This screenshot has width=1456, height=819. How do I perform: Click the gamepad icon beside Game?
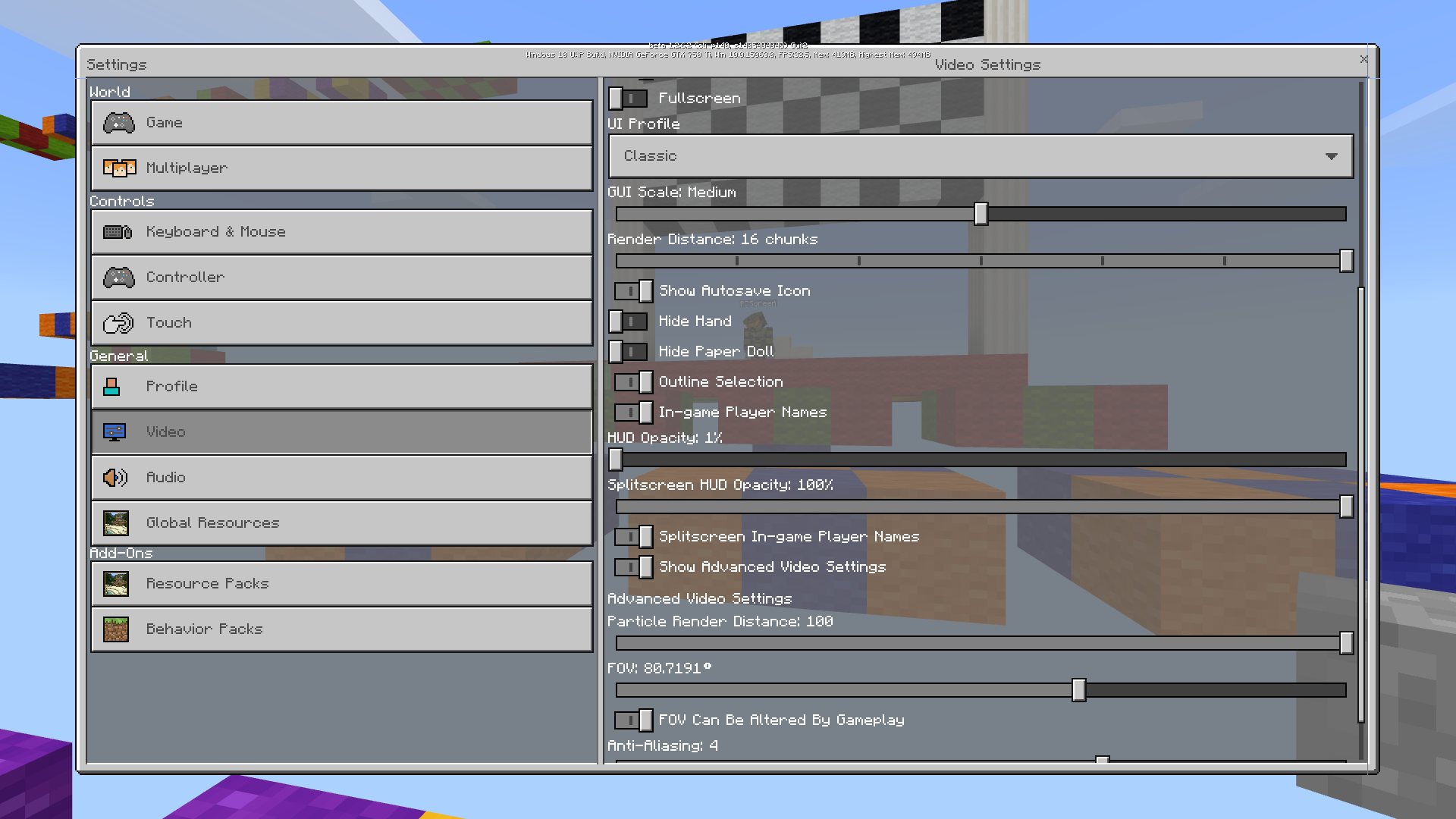119,123
